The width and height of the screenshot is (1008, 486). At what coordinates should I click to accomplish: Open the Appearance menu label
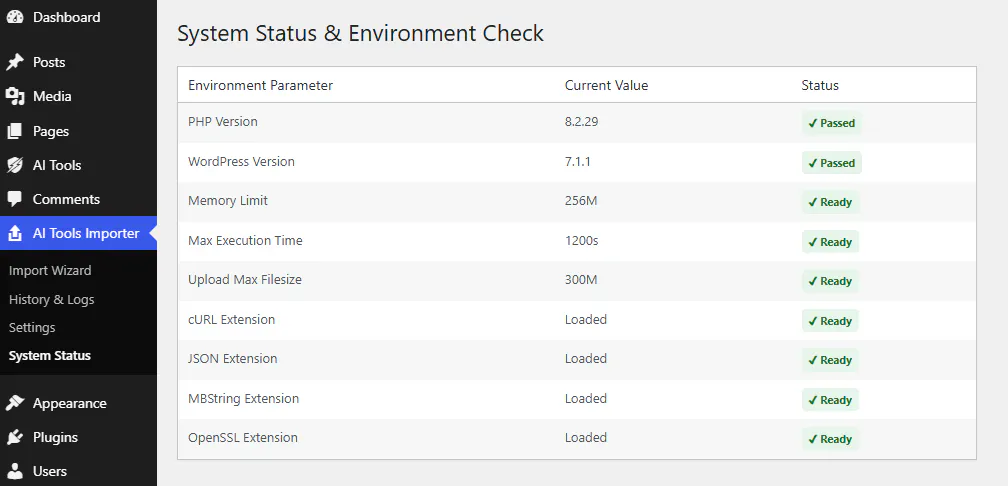69,403
